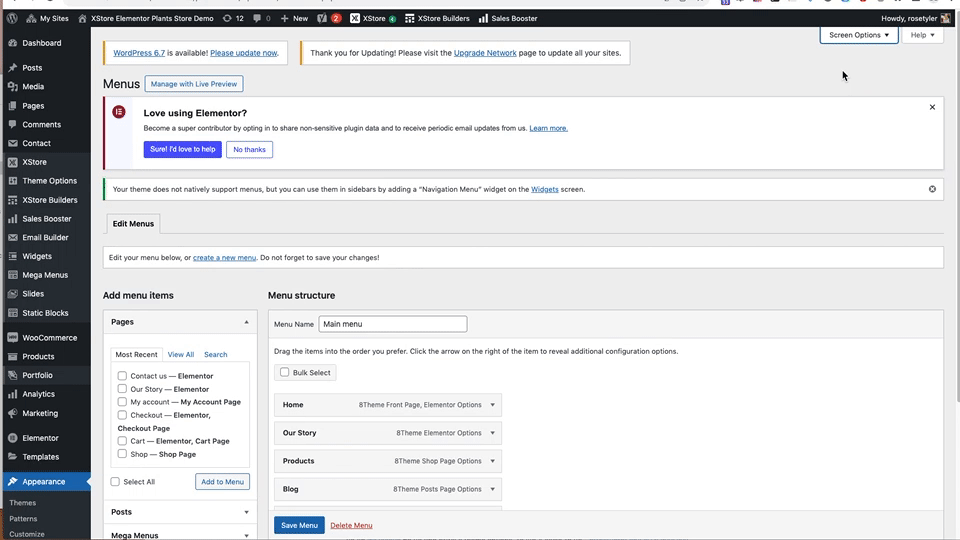Click the Delete Menu link

click(x=351, y=525)
